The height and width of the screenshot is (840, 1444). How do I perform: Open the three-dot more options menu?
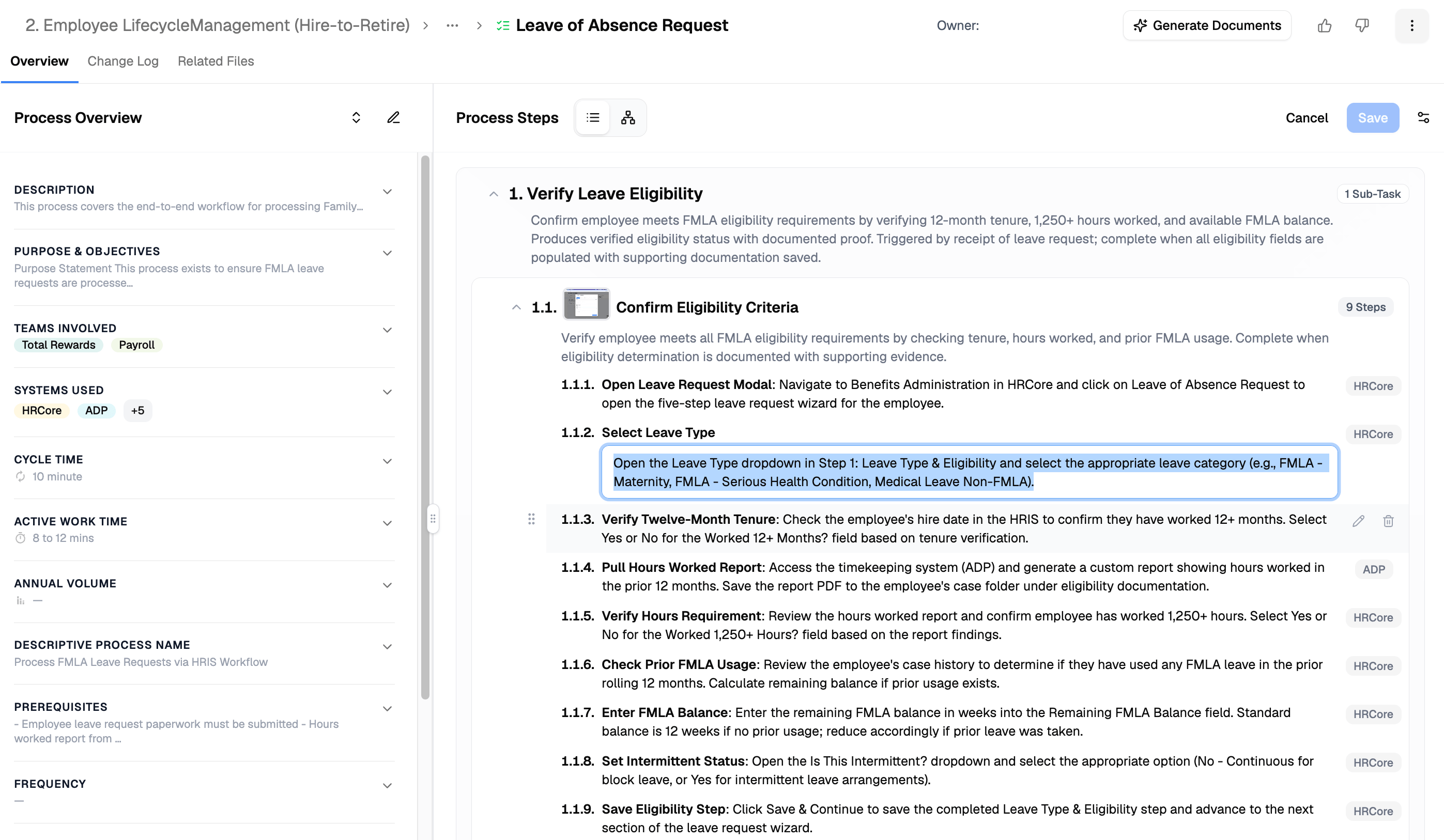pos(1411,25)
